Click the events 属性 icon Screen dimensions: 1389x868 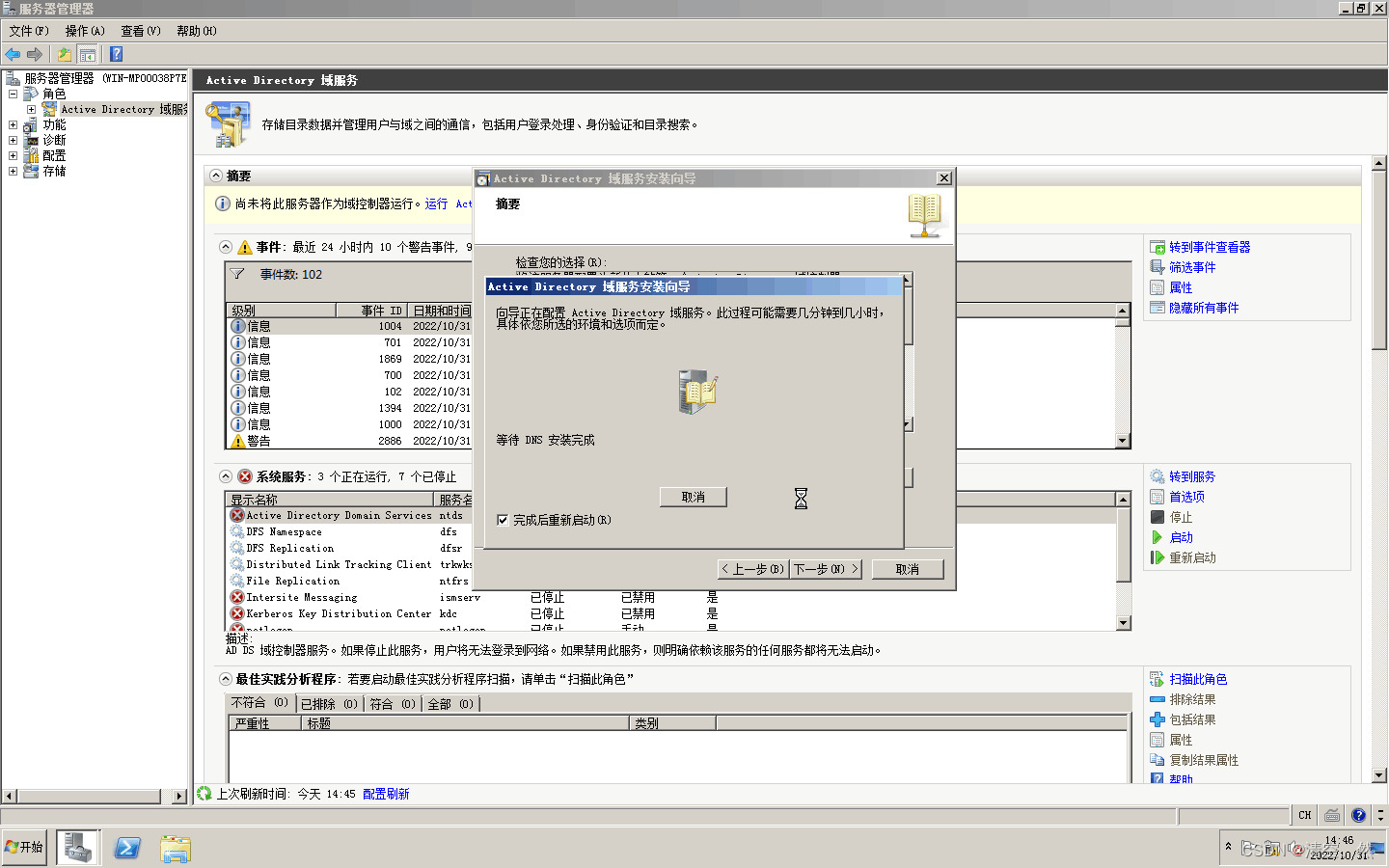tap(1157, 287)
